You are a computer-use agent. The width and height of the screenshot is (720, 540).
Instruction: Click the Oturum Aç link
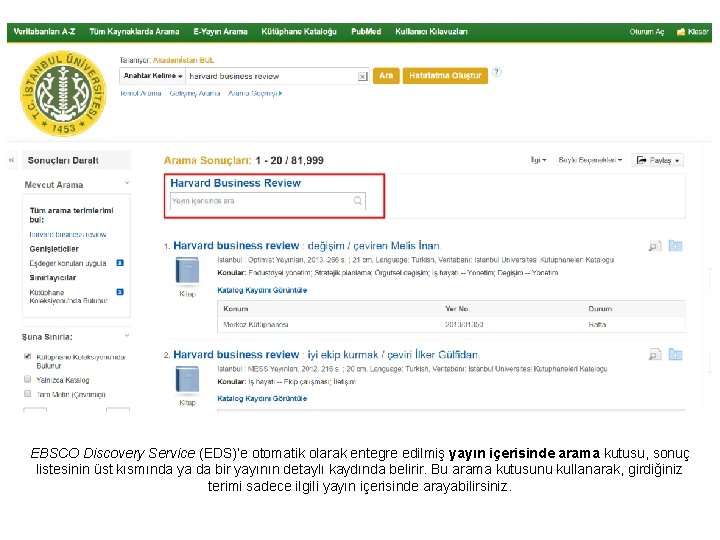point(647,32)
